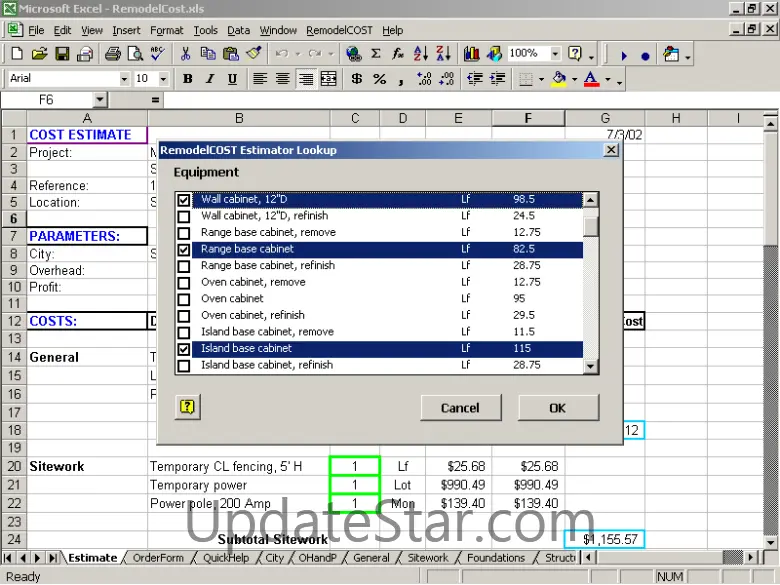Go to last sheet with tab scroll button
The image size is (780, 585).
53,558
